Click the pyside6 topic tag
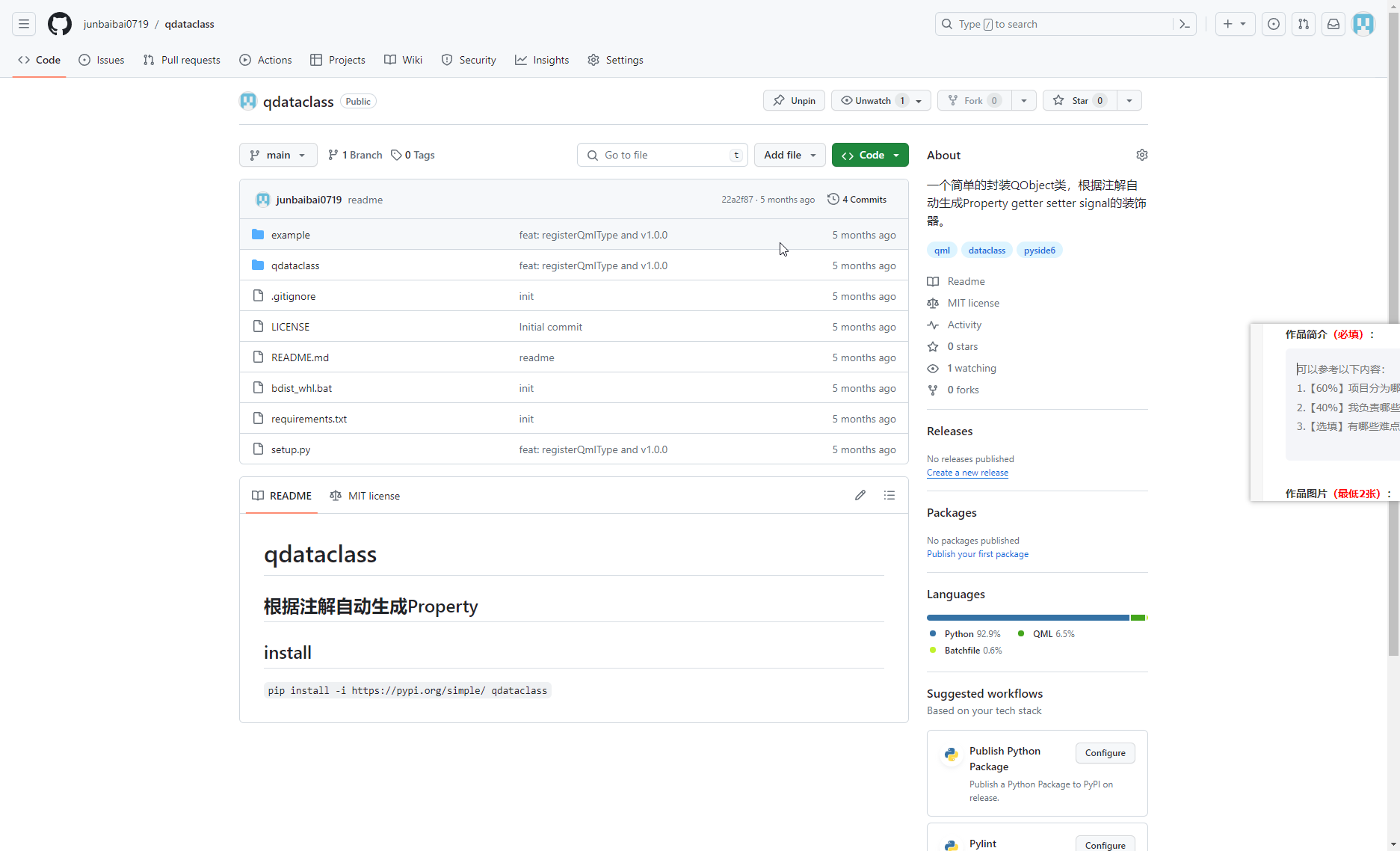This screenshot has width=1400, height=851. pos(1040,251)
